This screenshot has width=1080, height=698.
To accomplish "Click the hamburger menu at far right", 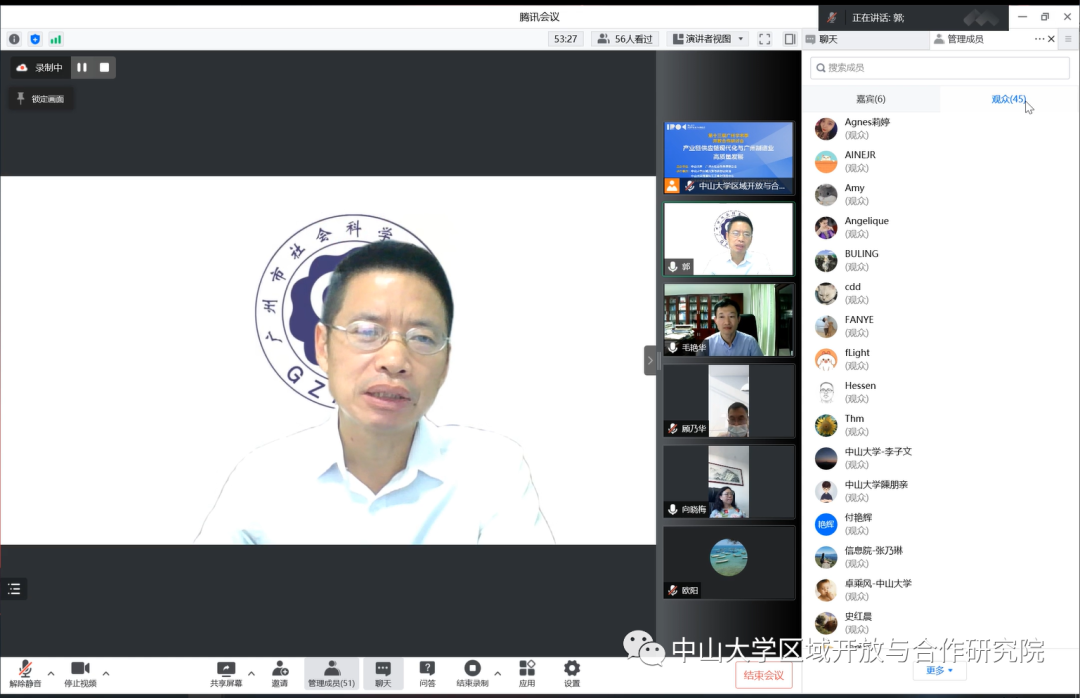I will [x=1068, y=39].
